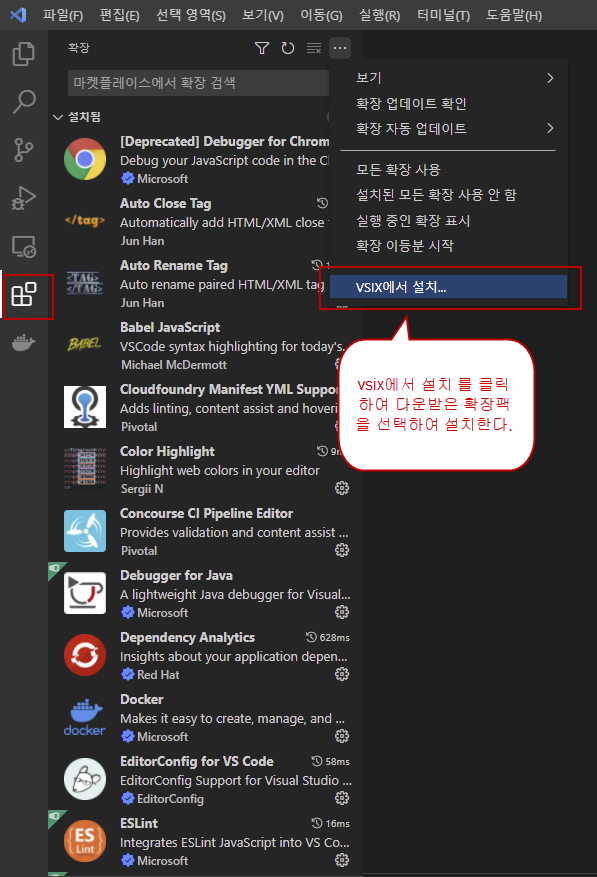Click the Chrome debugger extension icon
597x877 pixels.
[85, 159]
